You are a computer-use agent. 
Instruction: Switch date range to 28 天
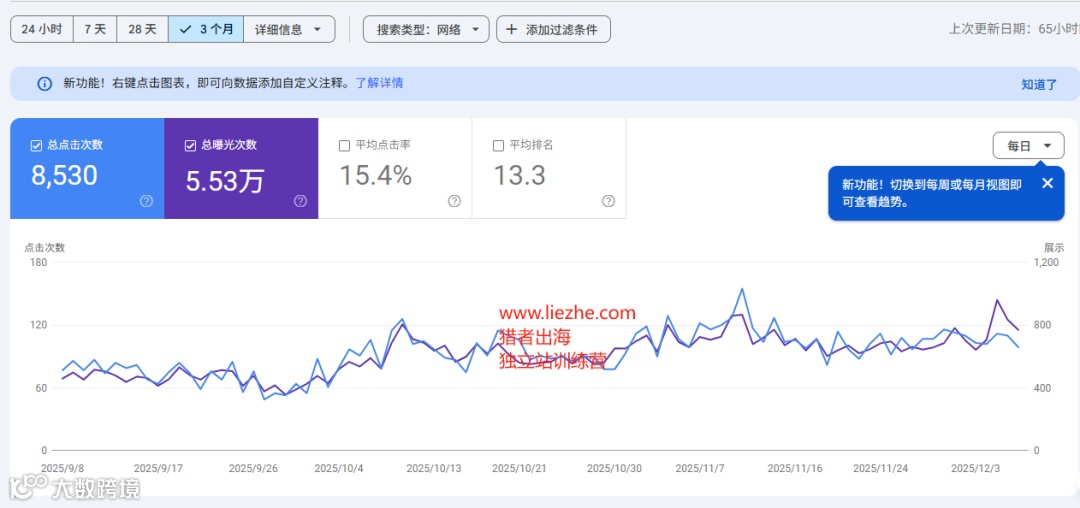143,30
